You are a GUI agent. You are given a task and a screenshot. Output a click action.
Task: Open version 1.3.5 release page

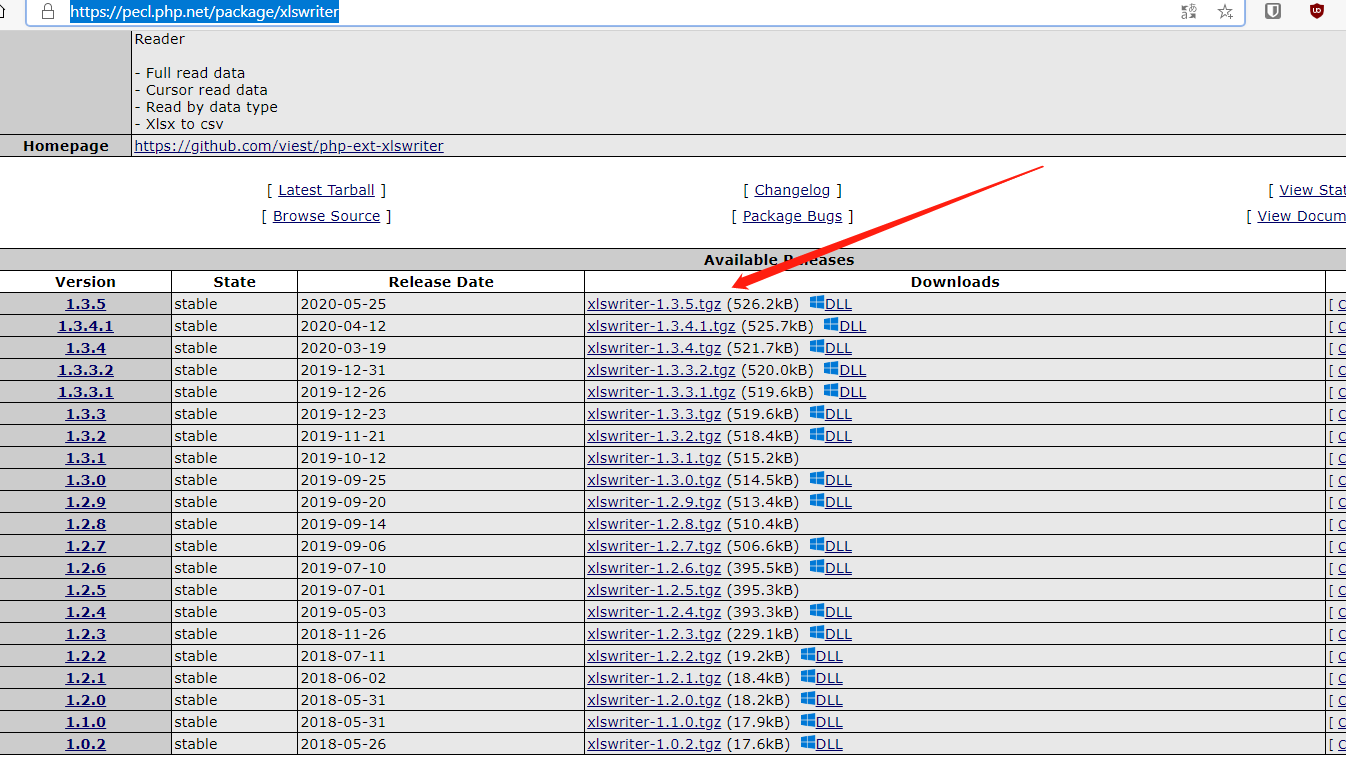coord(86,304)
